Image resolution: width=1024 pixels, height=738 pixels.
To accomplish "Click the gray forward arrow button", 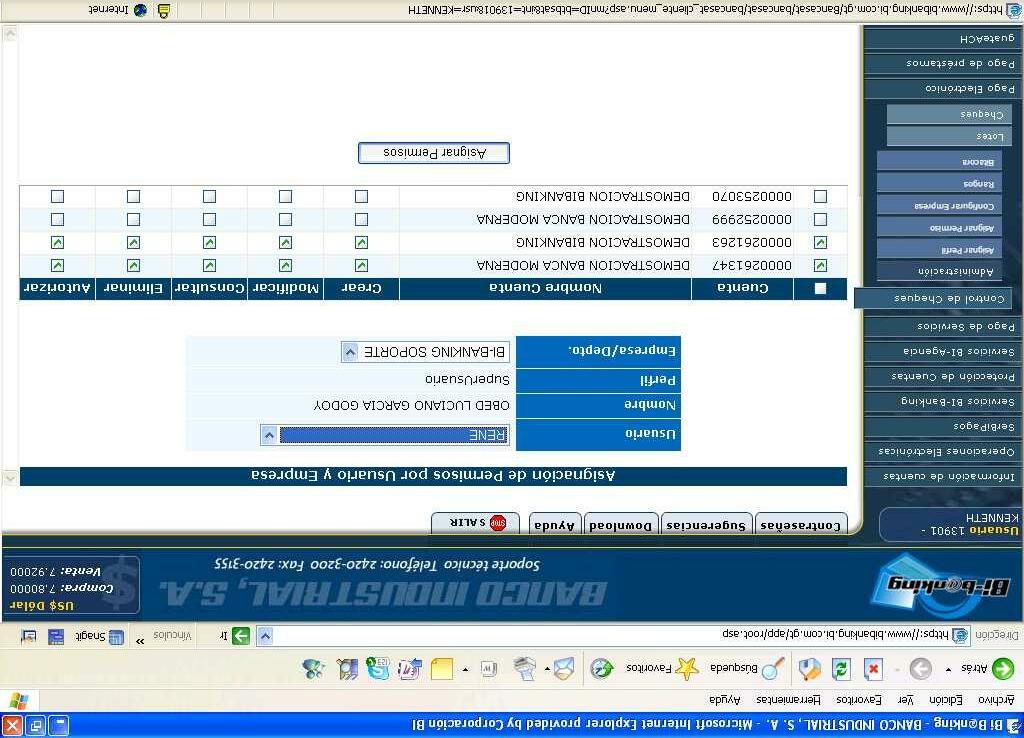I will tap(920, 669).
